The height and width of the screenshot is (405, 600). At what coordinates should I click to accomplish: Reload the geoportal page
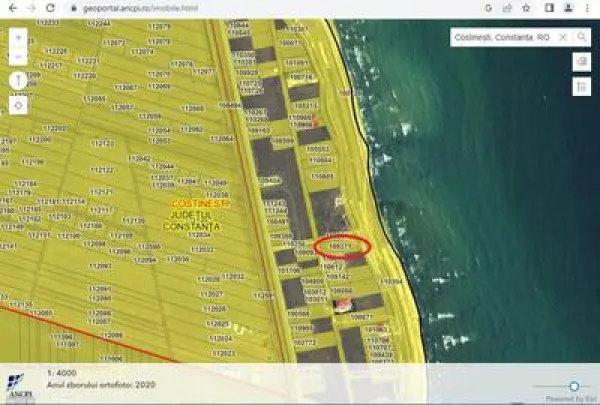point(51,8)
